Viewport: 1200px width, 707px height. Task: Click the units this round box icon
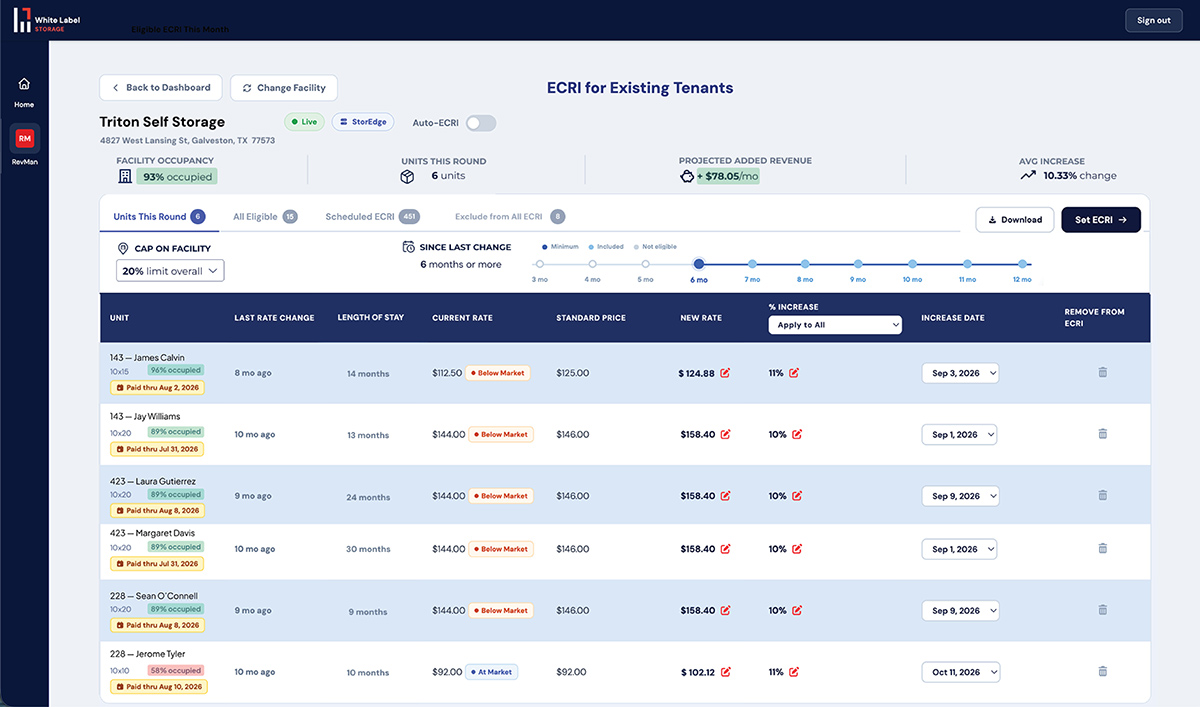click(407, 176)
